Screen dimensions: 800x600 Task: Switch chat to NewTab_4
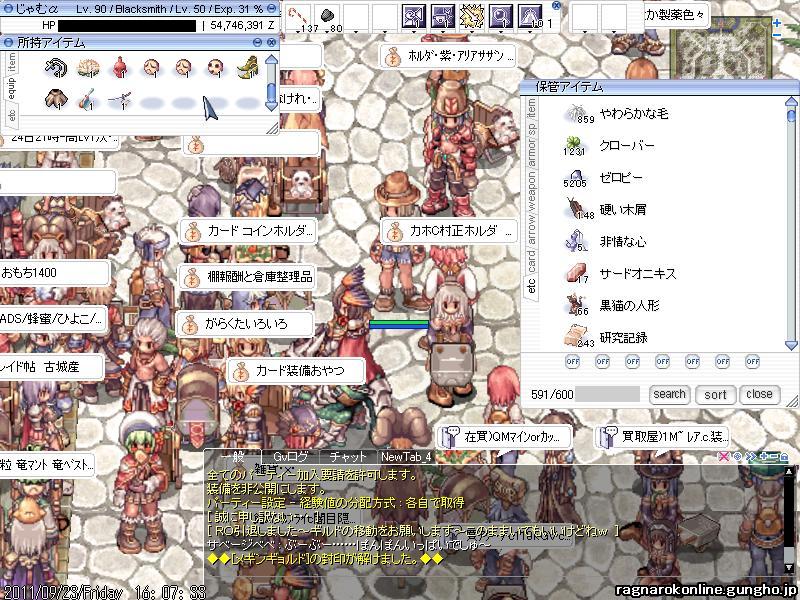click(x=406, y=457)
